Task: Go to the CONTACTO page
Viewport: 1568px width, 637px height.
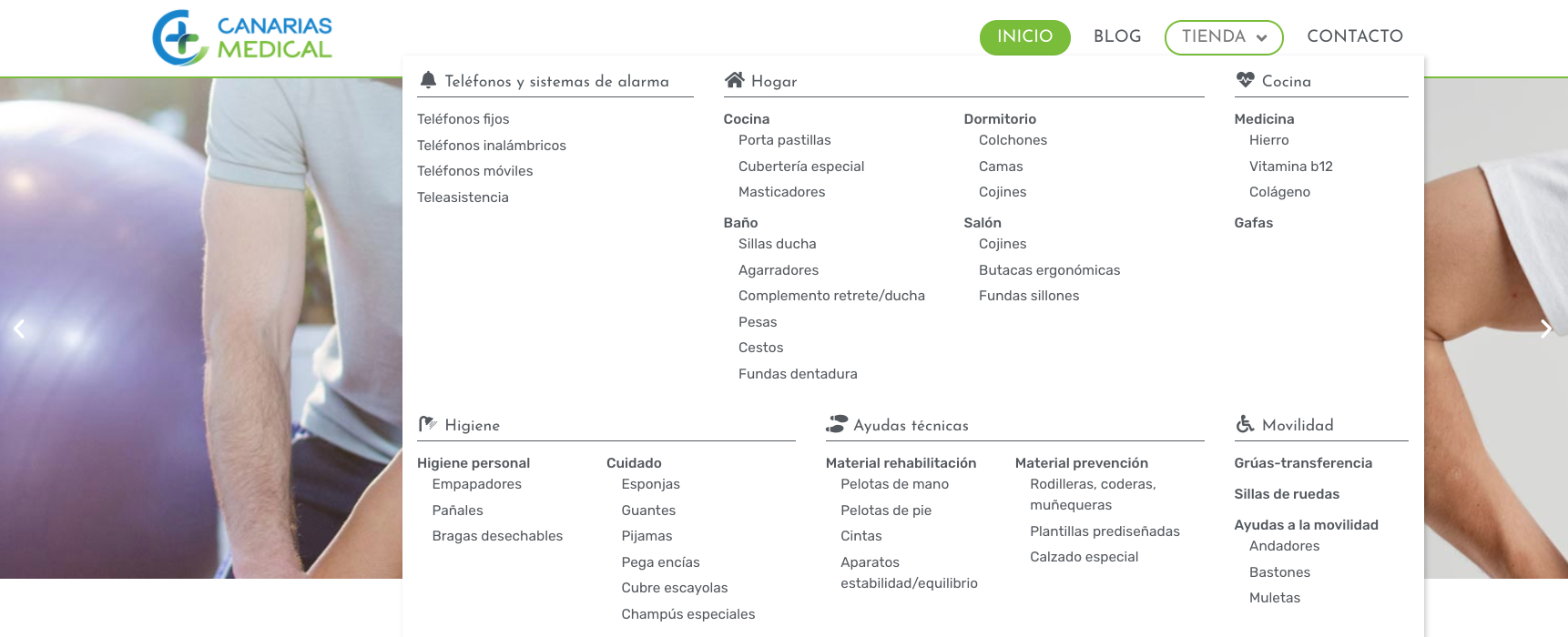Action: point(1355,36)
